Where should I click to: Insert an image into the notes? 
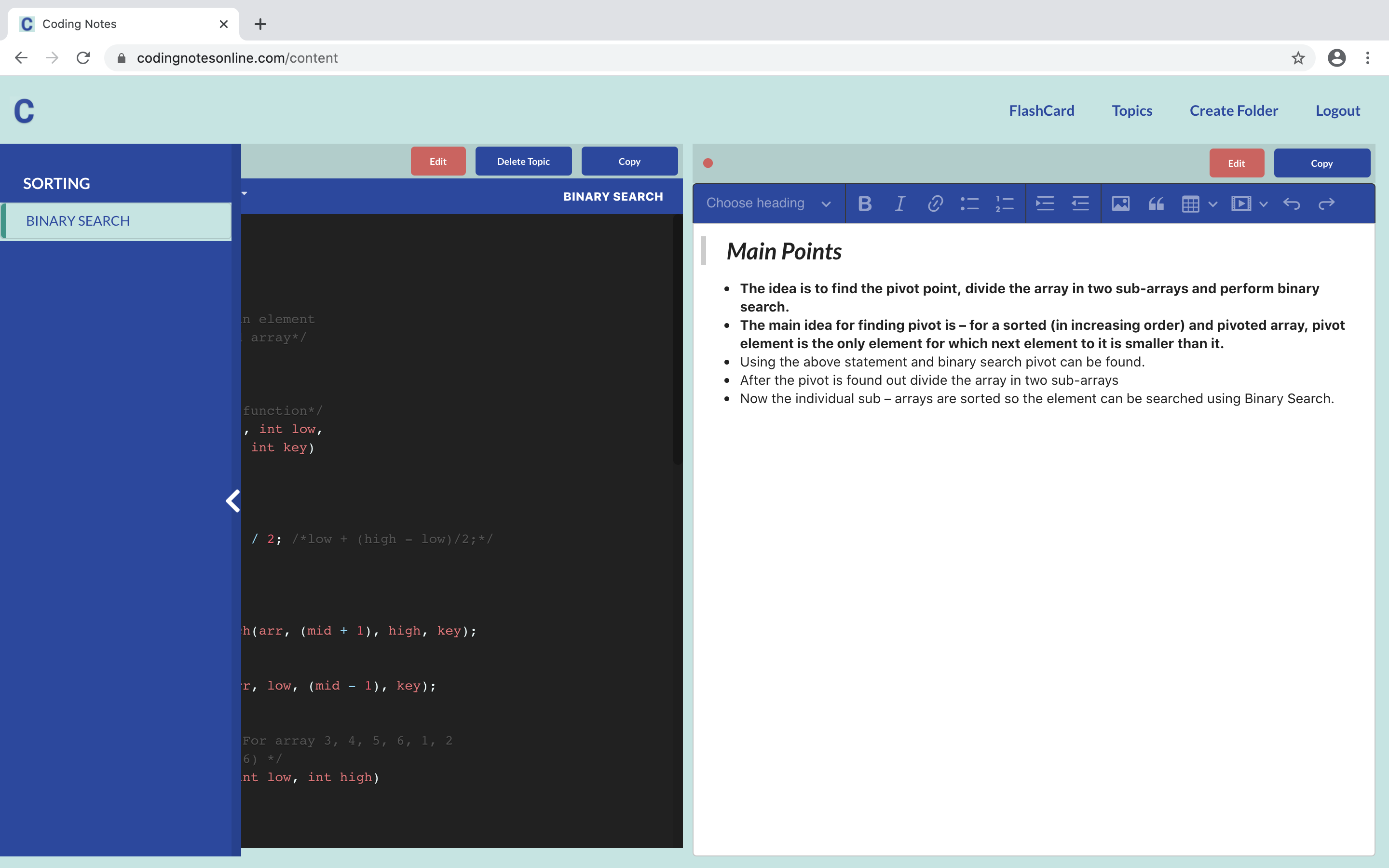(x=1120, y=203)
